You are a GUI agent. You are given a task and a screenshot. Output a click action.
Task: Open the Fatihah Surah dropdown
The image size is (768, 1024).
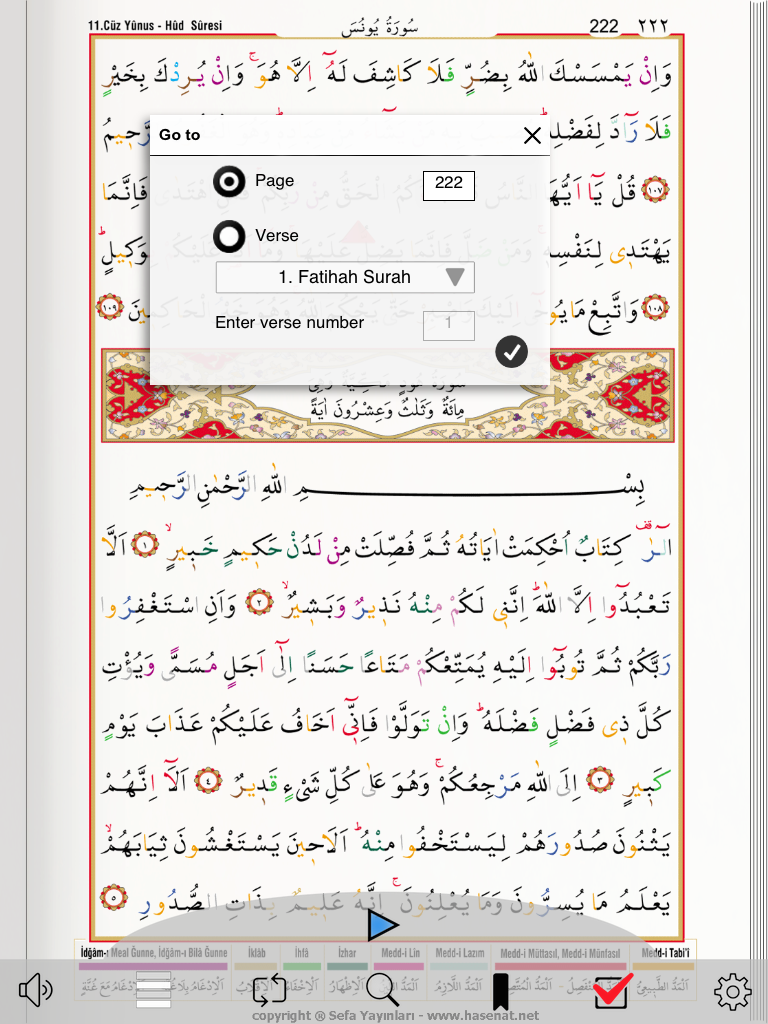345,278
